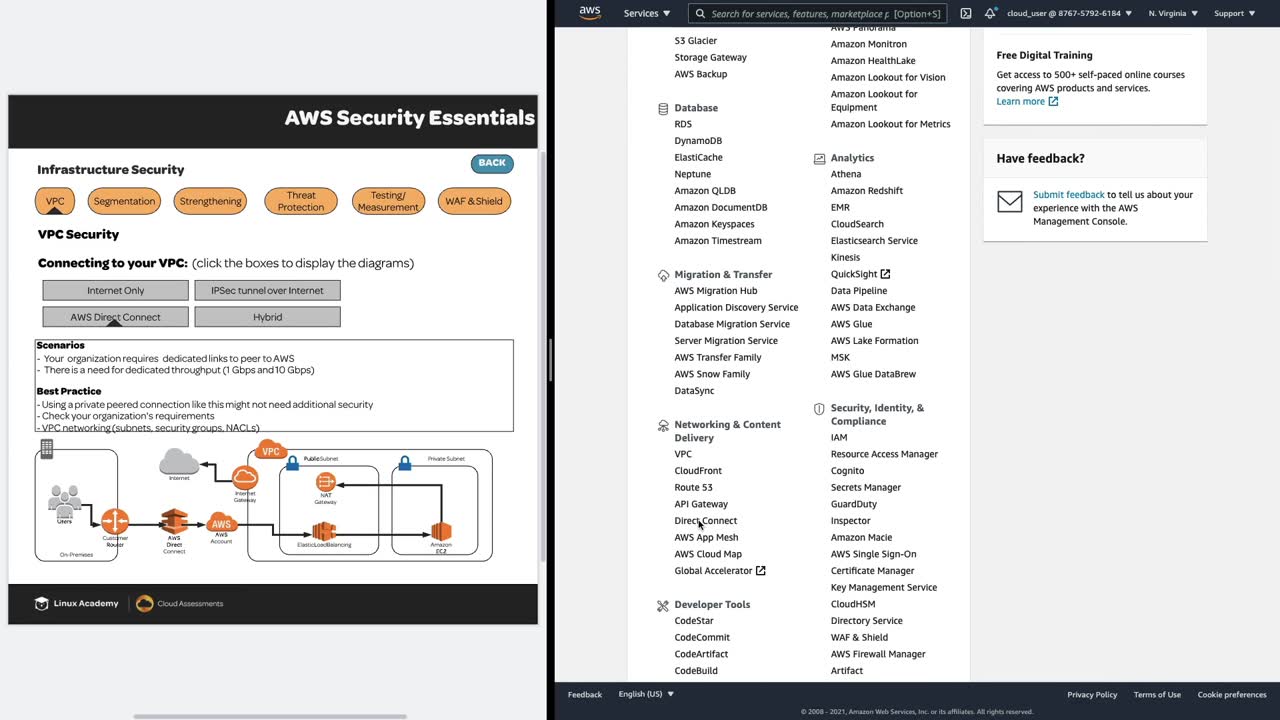Open the Testing/Measurement tab
The image size is (1280, 720).
388,201
